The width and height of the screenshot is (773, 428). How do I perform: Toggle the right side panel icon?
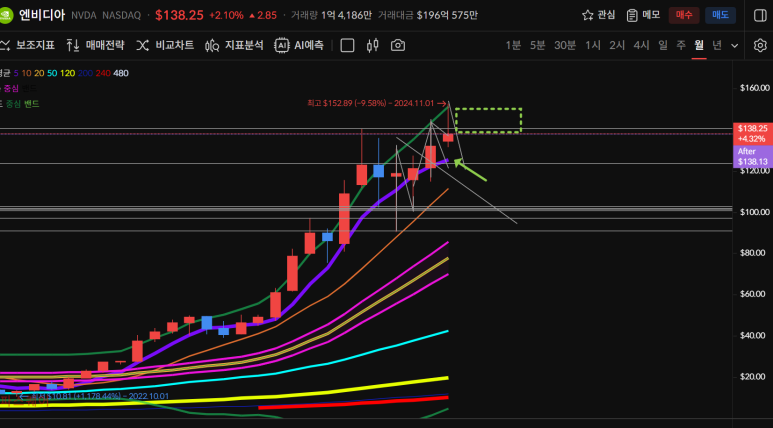pyautogui.click(x=760, y=15)
